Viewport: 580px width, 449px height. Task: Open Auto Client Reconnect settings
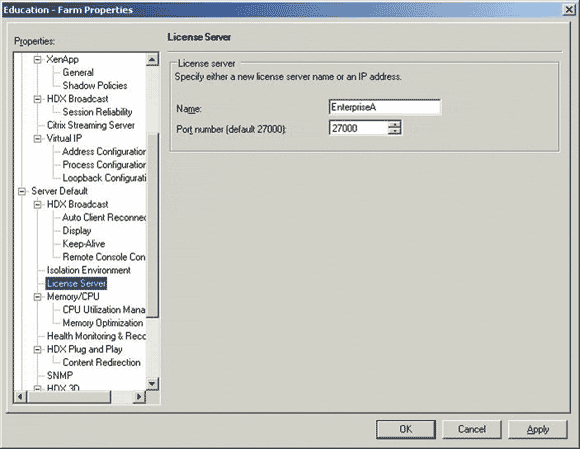point(104,217)
